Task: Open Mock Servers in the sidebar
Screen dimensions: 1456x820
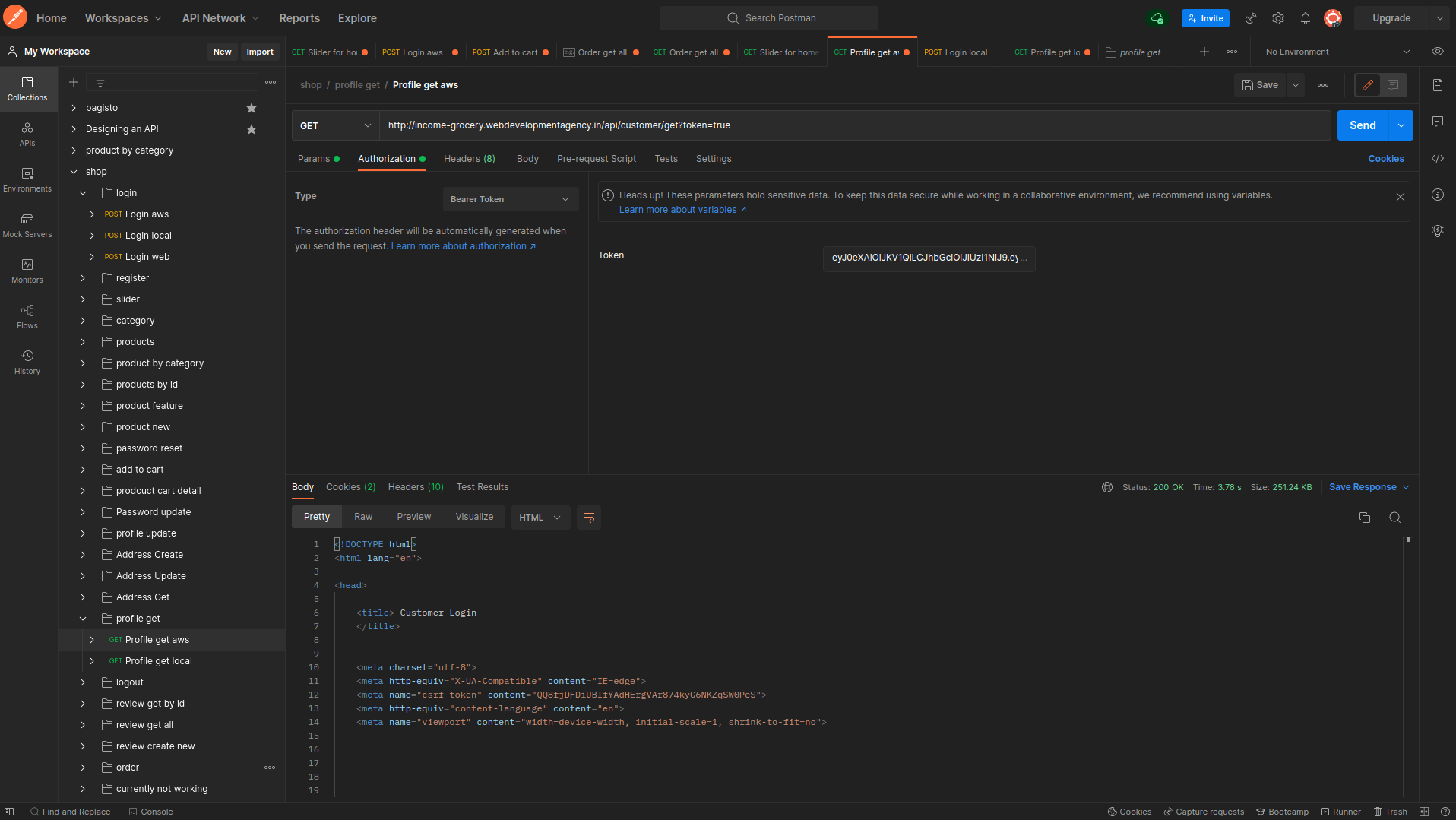Action: [27, 226]
